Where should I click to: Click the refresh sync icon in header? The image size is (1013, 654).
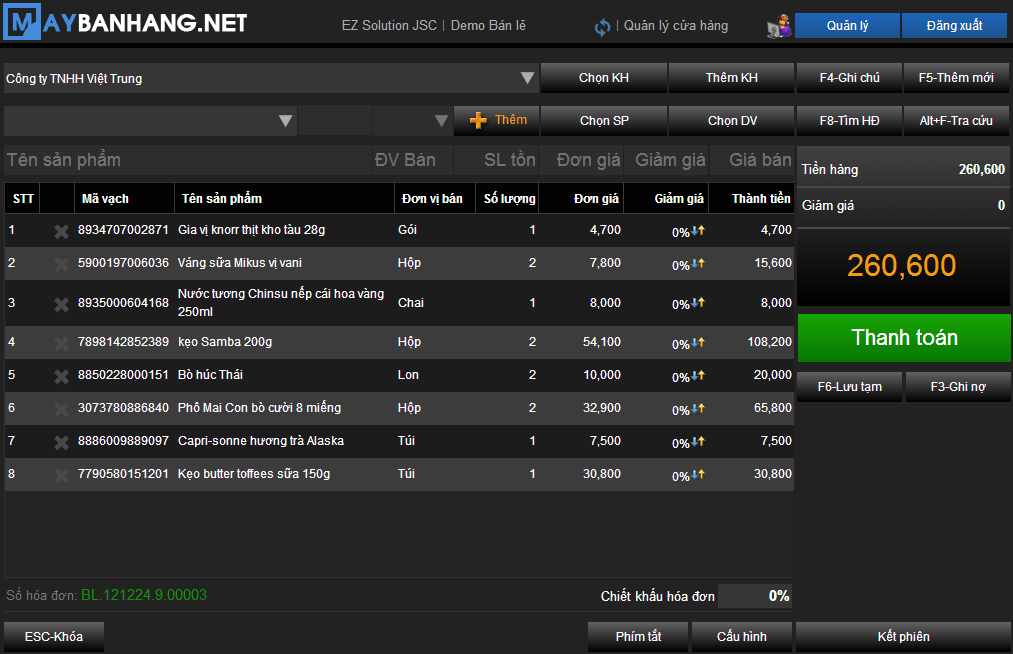(602, 27)
